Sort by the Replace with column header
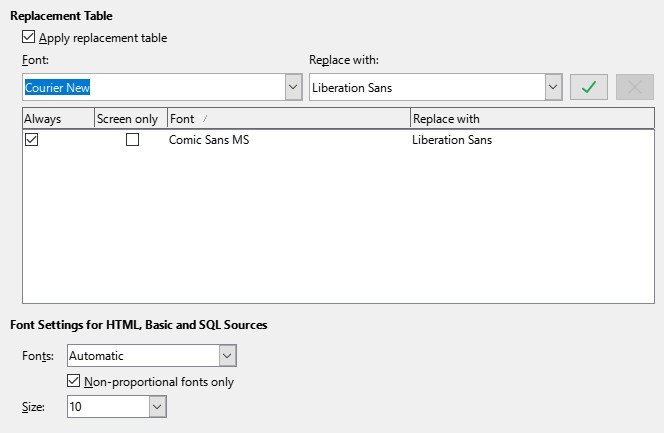The image size is (664, 433). point(532,119)
